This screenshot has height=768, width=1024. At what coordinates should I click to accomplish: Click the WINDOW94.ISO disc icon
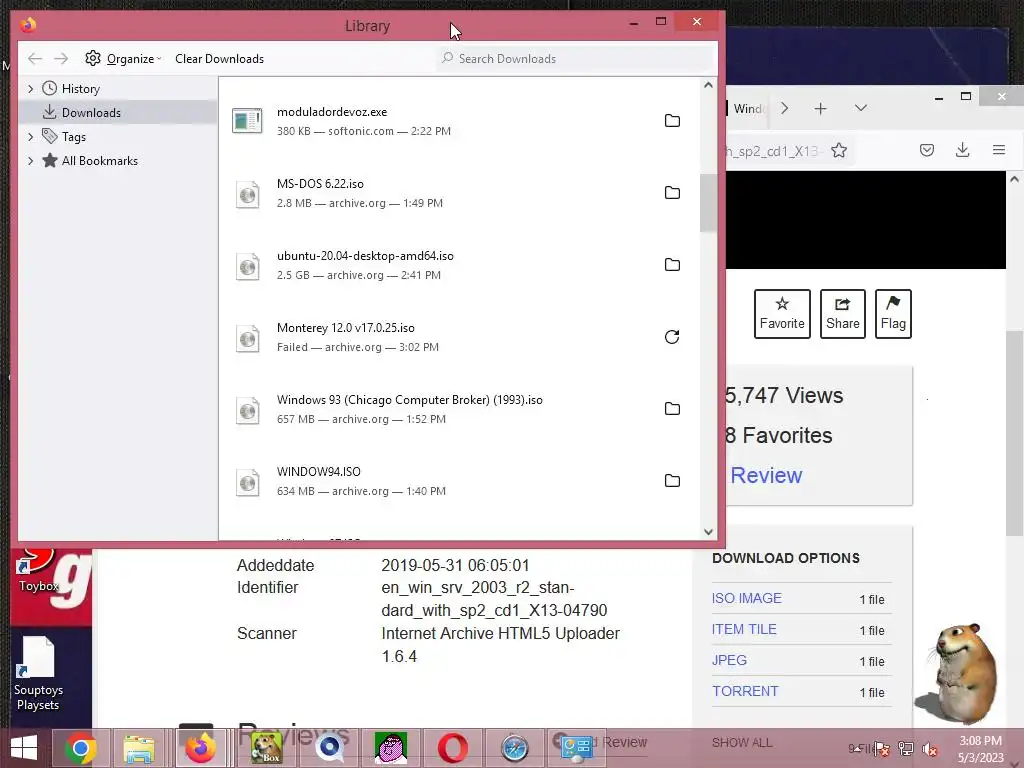[x=248, y=483]
